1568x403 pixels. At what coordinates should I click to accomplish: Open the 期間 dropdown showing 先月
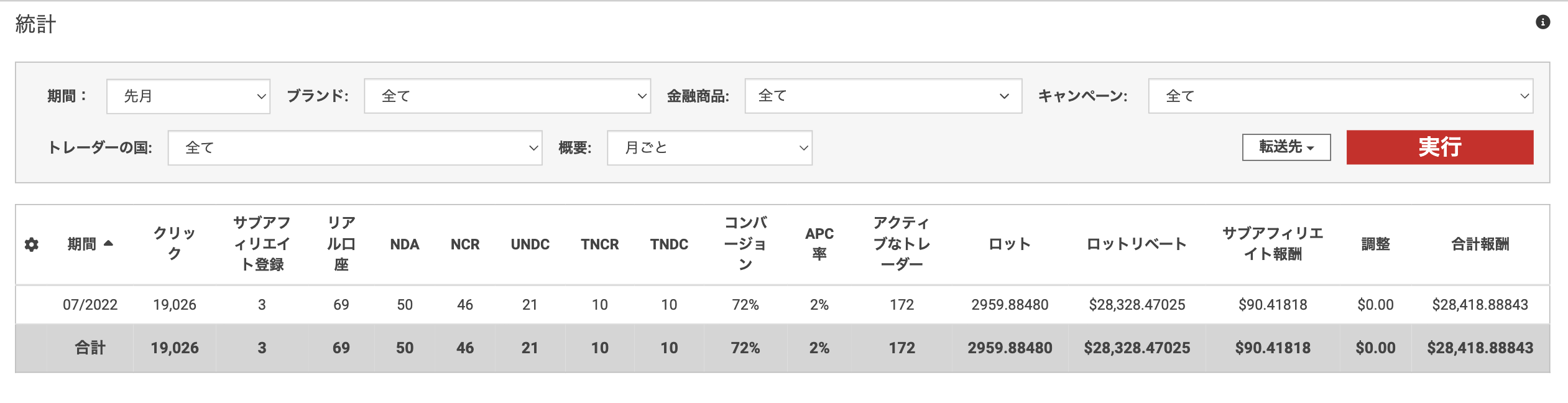188,96
